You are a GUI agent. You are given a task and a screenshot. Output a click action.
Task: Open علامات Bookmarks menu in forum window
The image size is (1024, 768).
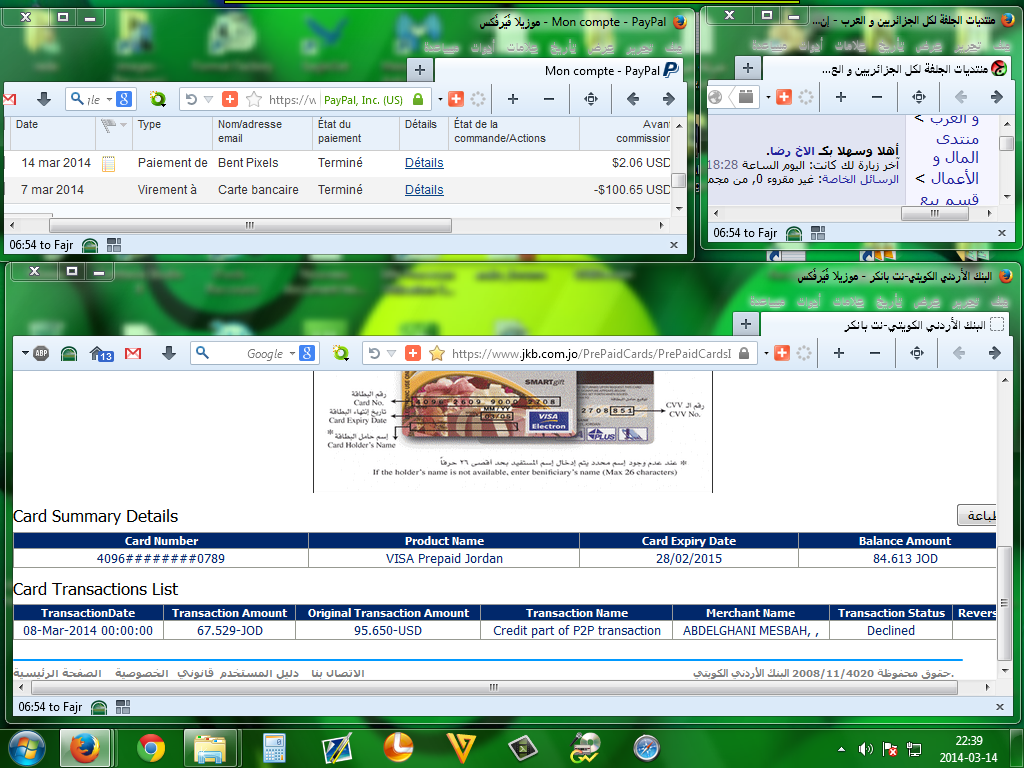click(x=850, y=45)
